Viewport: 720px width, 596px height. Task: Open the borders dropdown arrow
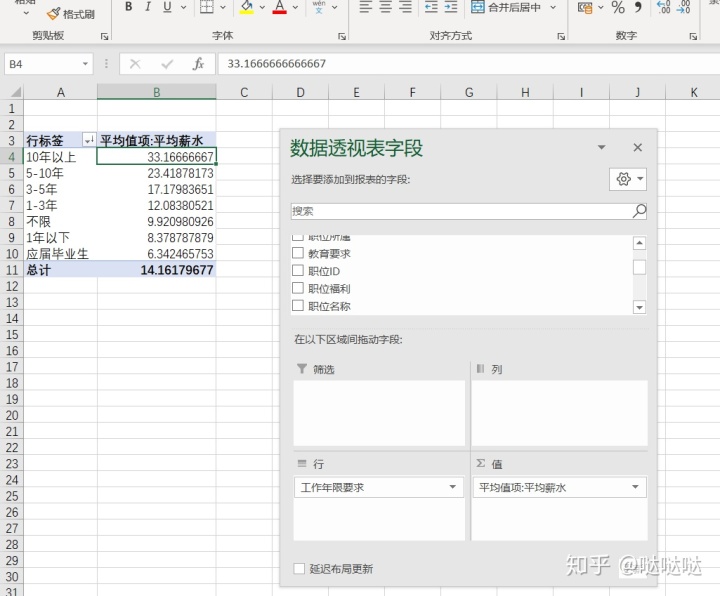click(223, 7)
